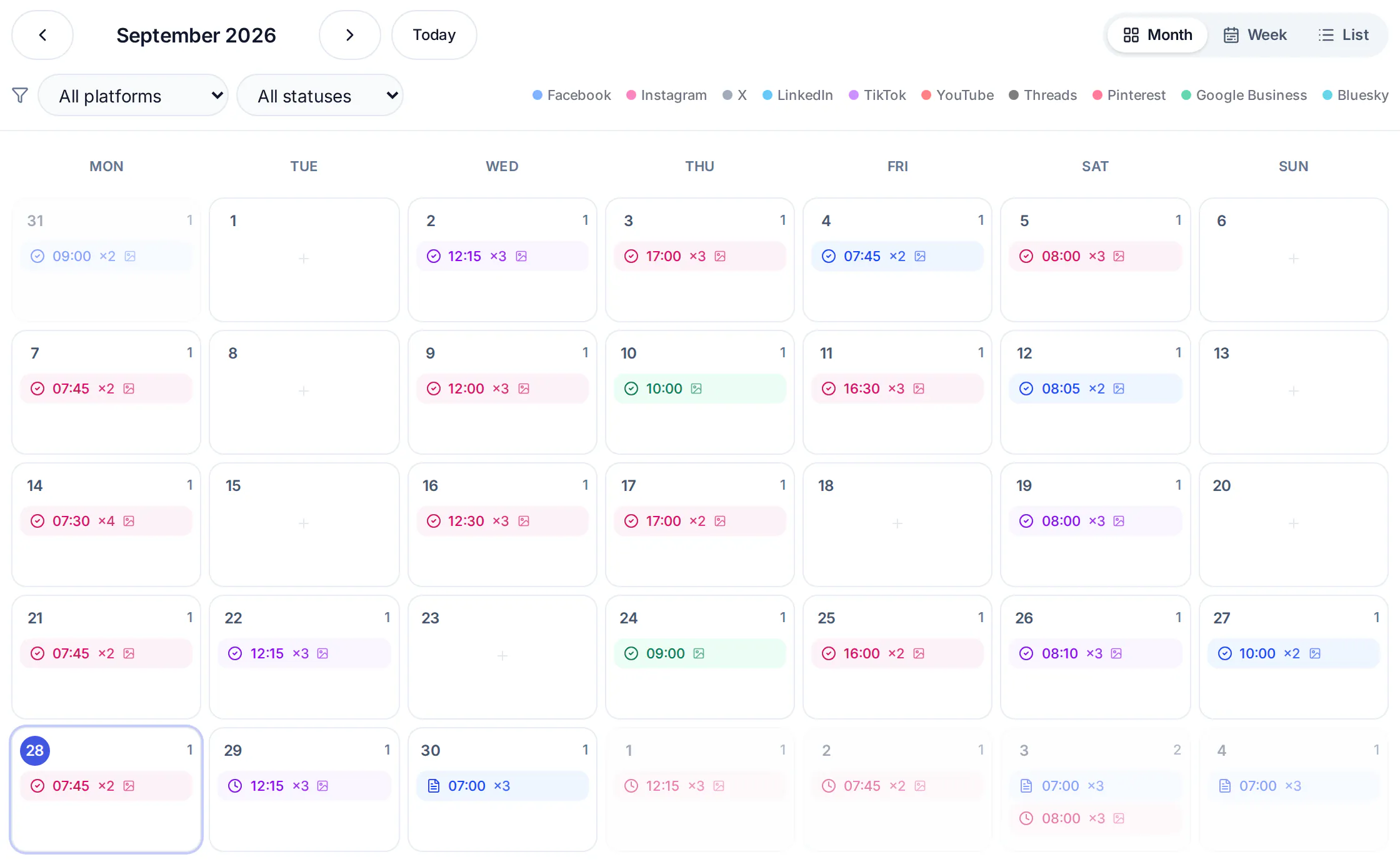
Task: Click status icon of September 28 post
Action: pos(37,786)
